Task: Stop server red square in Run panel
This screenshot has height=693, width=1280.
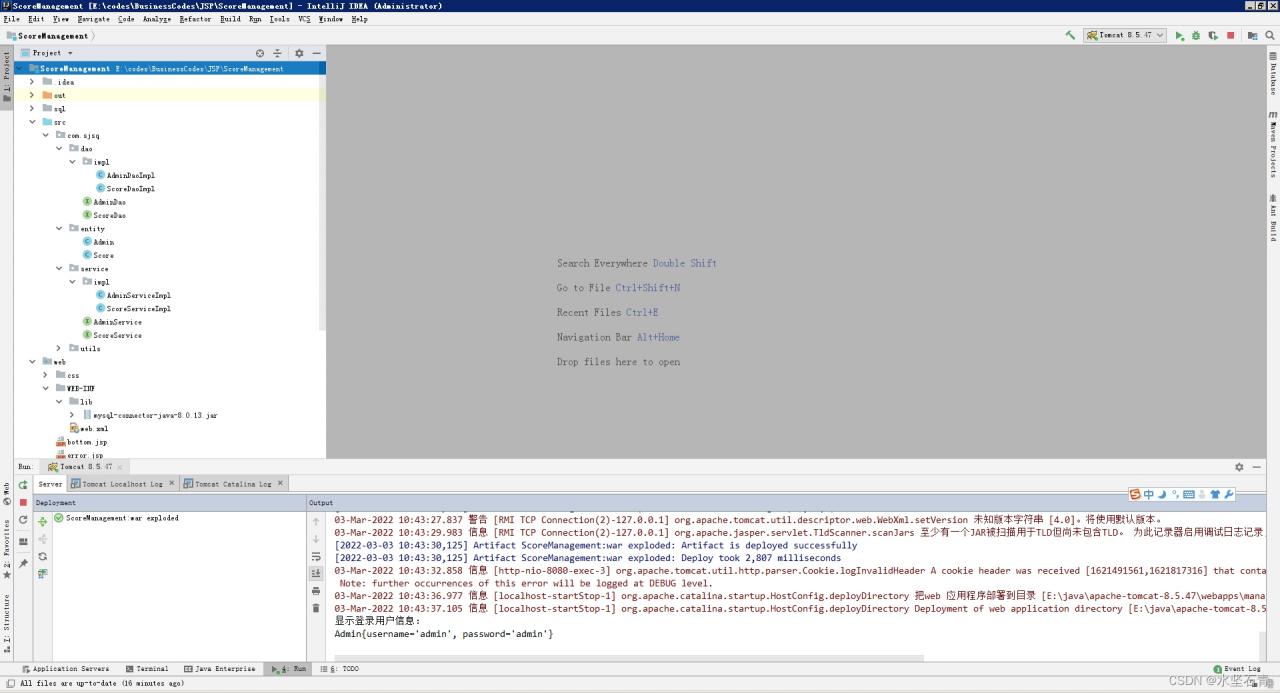Action: pyautogui.click(x=23, y=502)
